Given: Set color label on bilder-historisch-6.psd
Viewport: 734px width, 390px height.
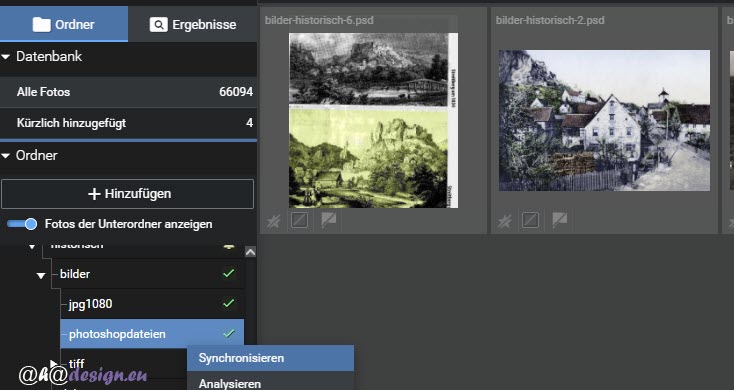Looking at the screenshot, I should pyautogui.click(x=299, y=220).
